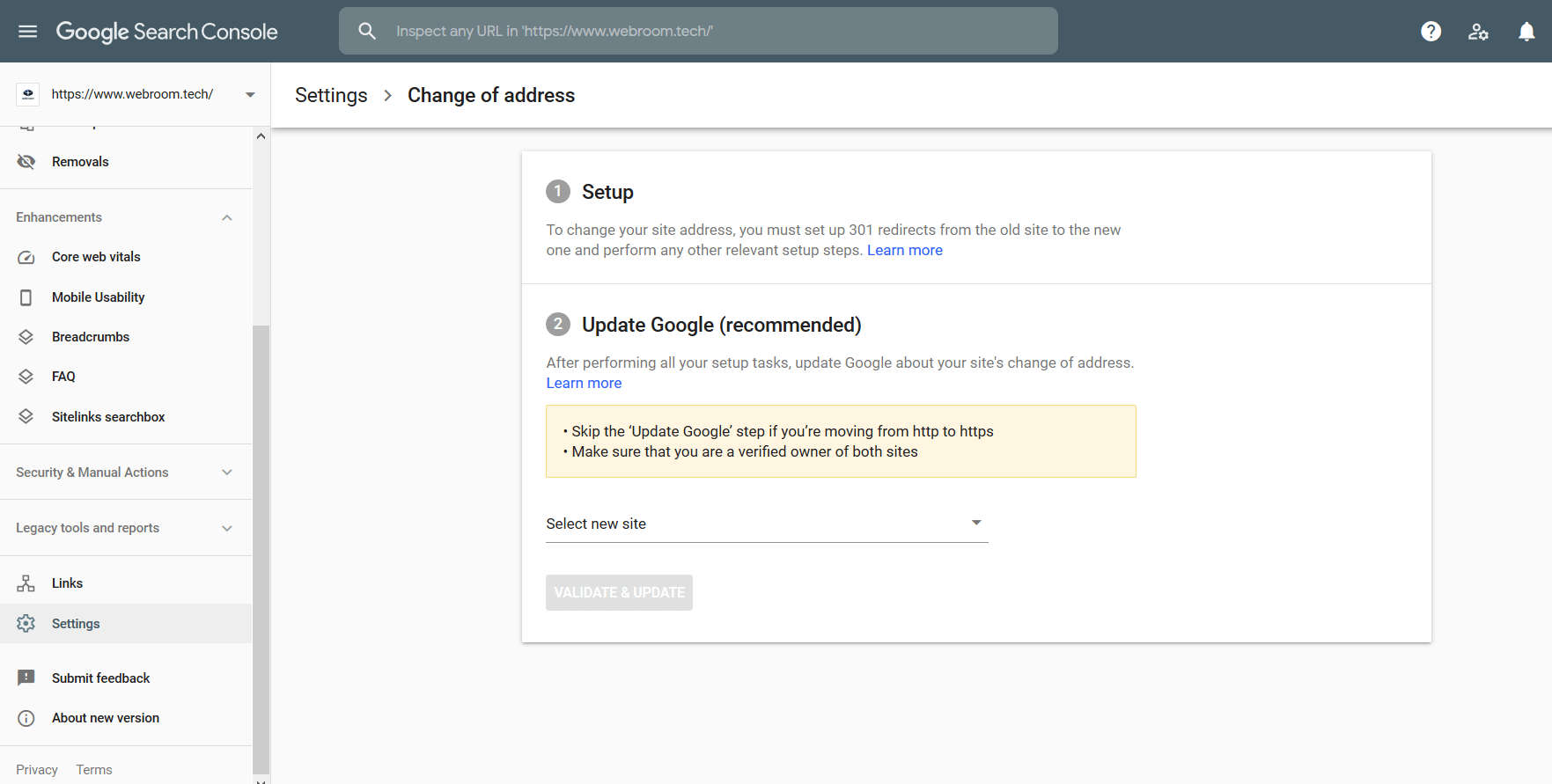Collapse the Enhancements section

(x=227, y=217)
